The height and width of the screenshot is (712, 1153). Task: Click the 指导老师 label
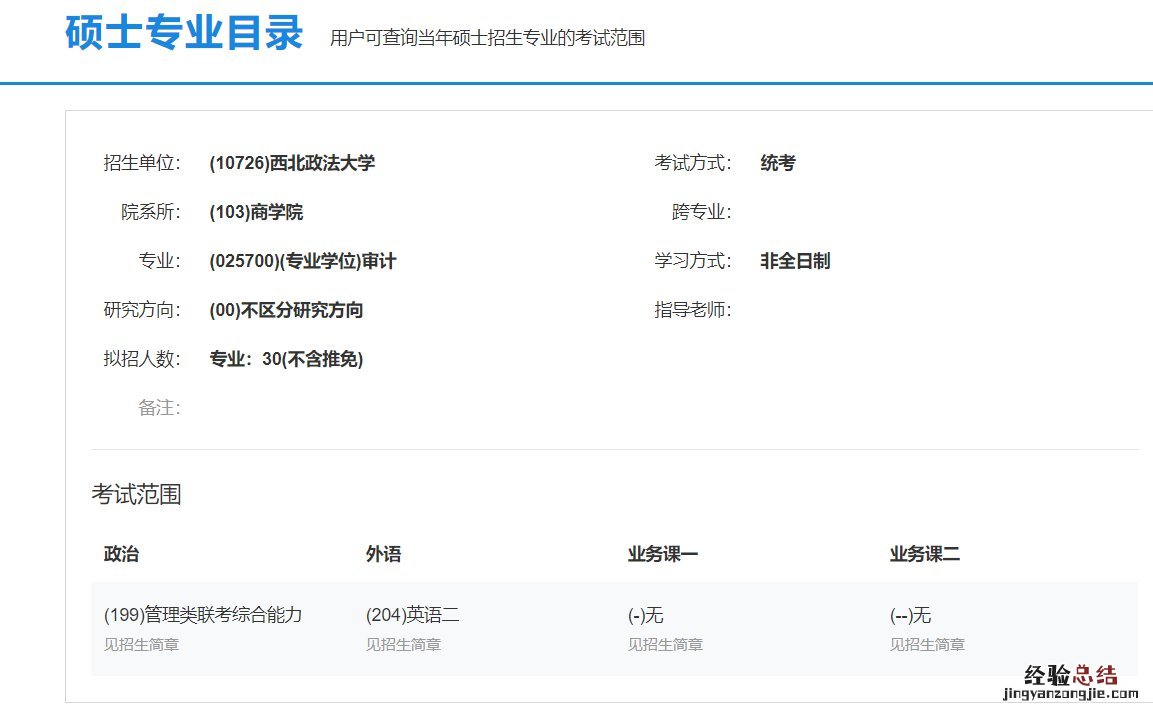point(692,310)
